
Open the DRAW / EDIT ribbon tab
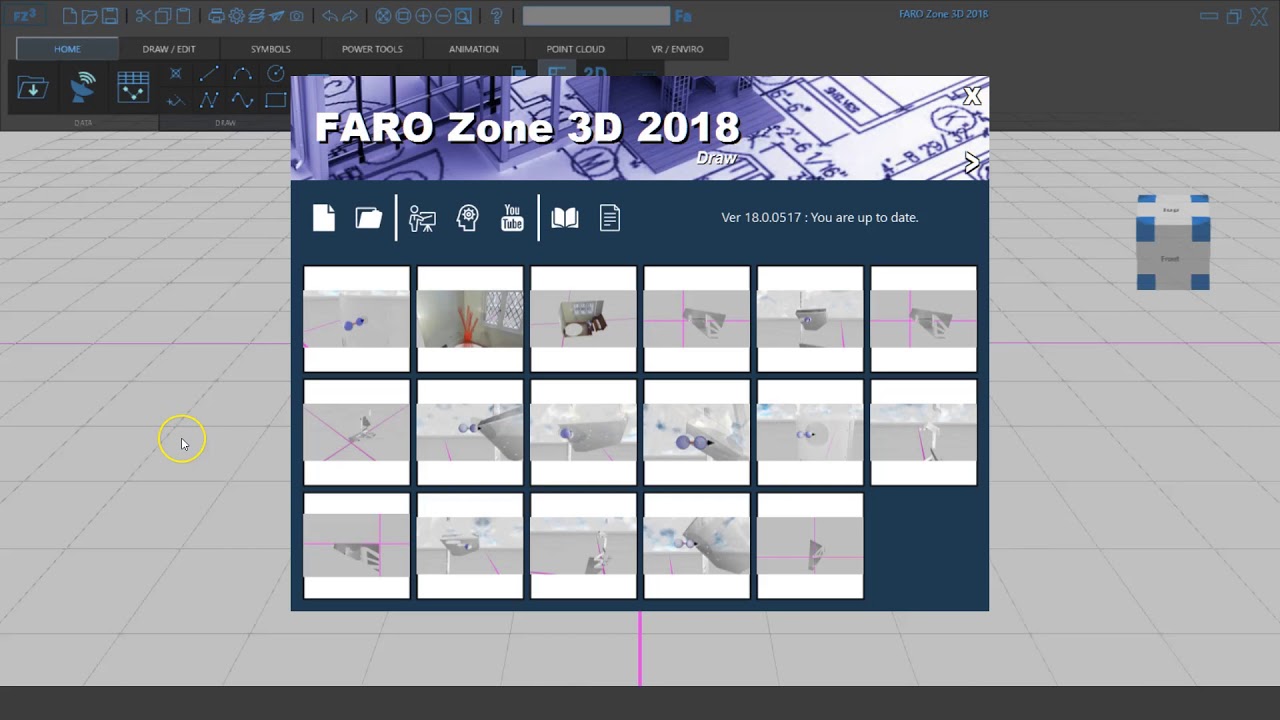coord(169,49)
